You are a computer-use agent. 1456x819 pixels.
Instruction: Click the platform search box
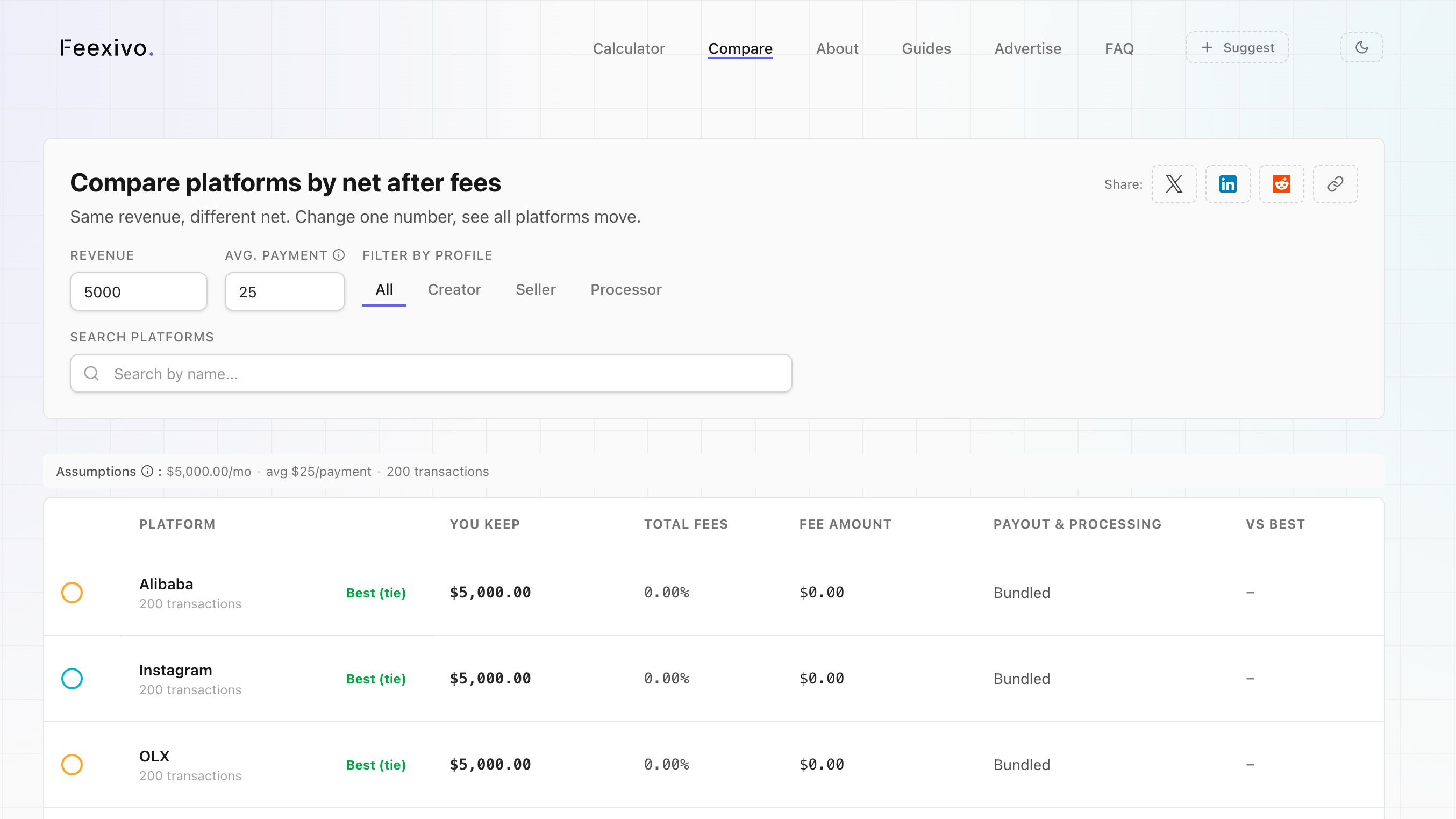tap(431, 373)
